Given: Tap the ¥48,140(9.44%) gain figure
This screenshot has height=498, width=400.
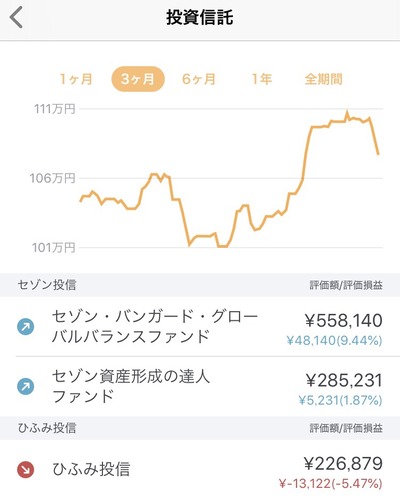Looking at the screenshot, I should point(334,341).
